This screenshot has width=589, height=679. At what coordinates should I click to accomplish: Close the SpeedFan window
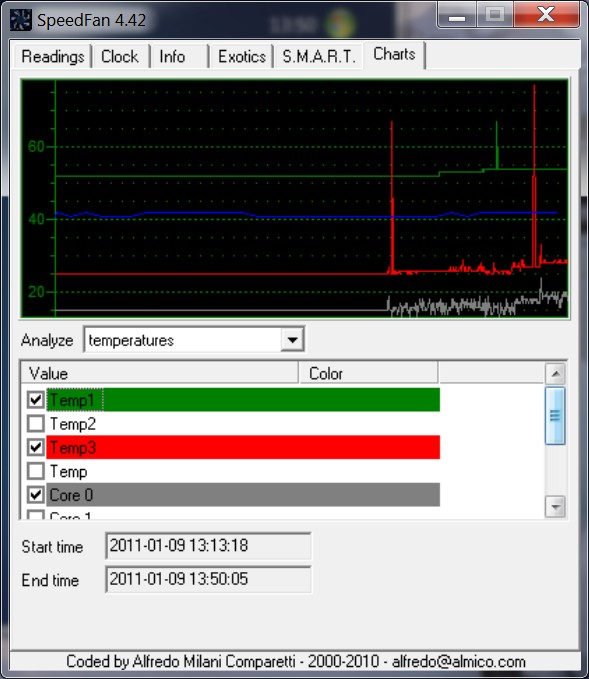point(547,15)
